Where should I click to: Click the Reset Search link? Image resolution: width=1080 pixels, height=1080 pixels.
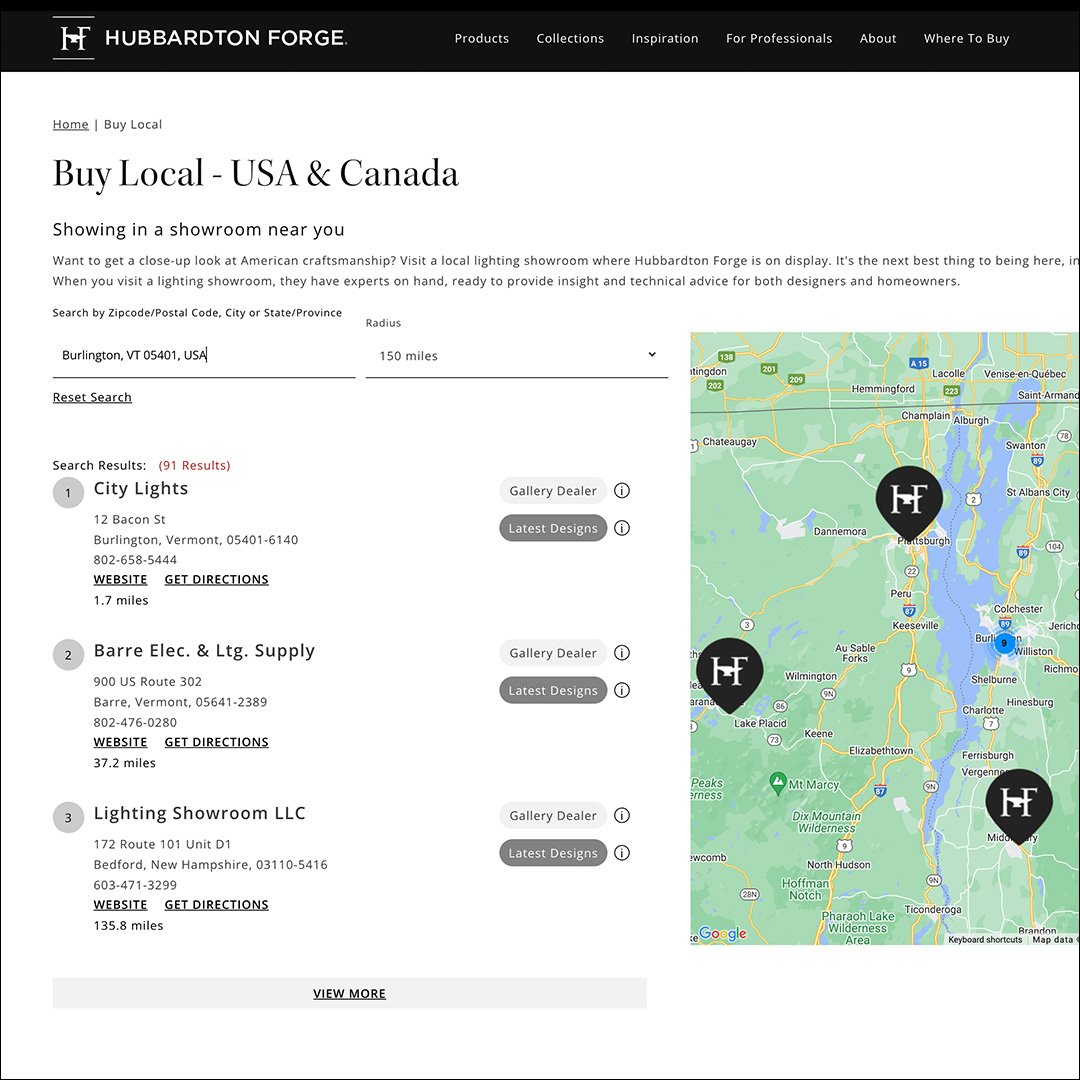pyautogui.click(x=92, y=397)
